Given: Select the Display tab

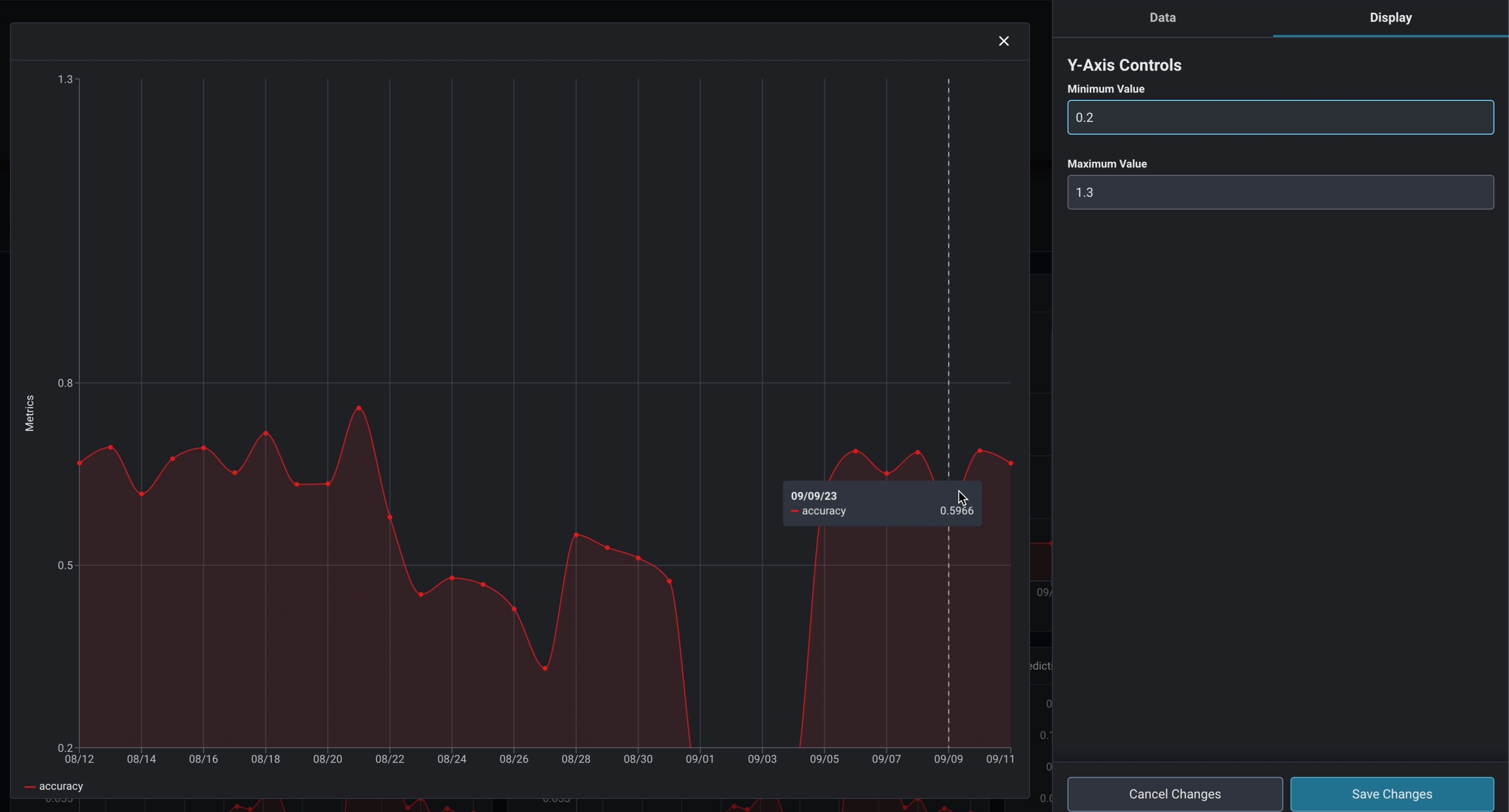Looking at the screenshot, I should [x=1390, y=18].
